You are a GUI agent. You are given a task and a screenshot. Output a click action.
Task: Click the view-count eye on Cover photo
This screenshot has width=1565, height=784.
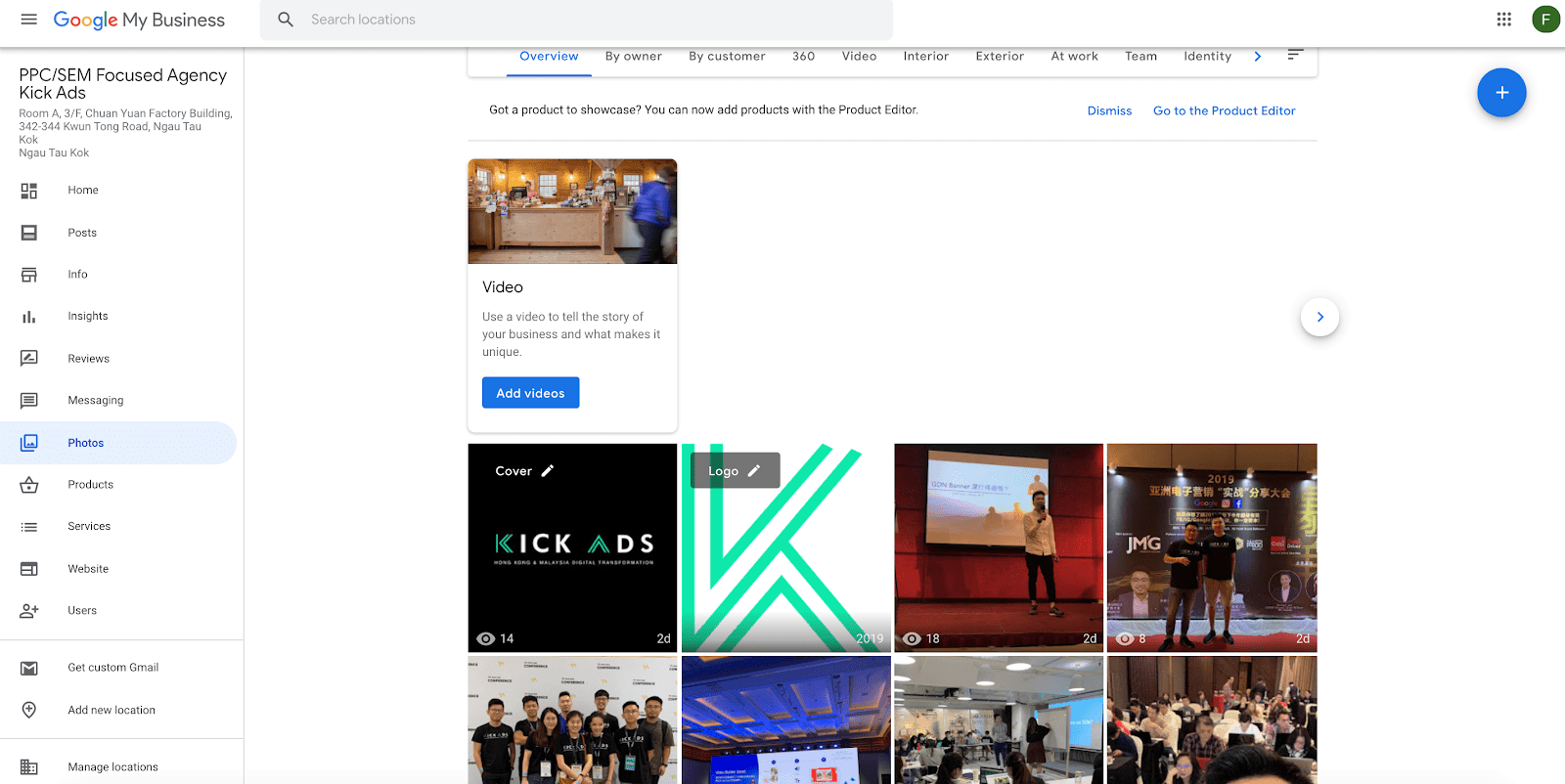coord(486,638)
